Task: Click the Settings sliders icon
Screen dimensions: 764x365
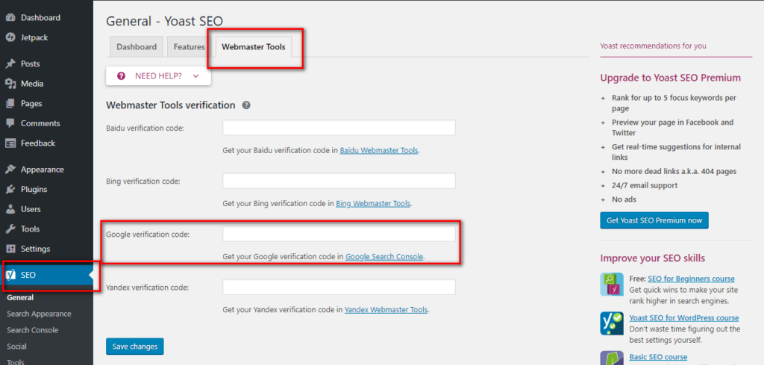Action: pyautogui.click(x=11, y=249)
